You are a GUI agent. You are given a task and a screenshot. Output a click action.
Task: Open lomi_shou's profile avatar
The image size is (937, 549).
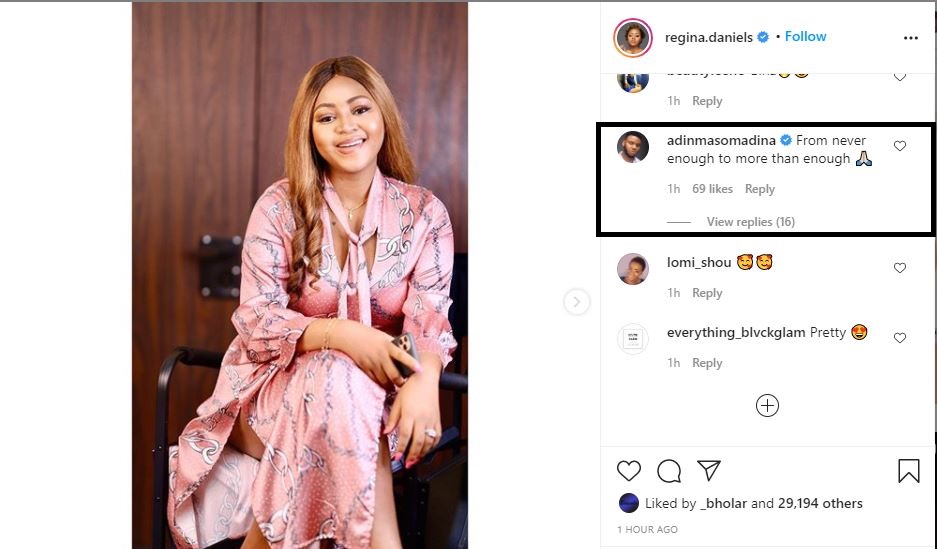coord(633,268)
